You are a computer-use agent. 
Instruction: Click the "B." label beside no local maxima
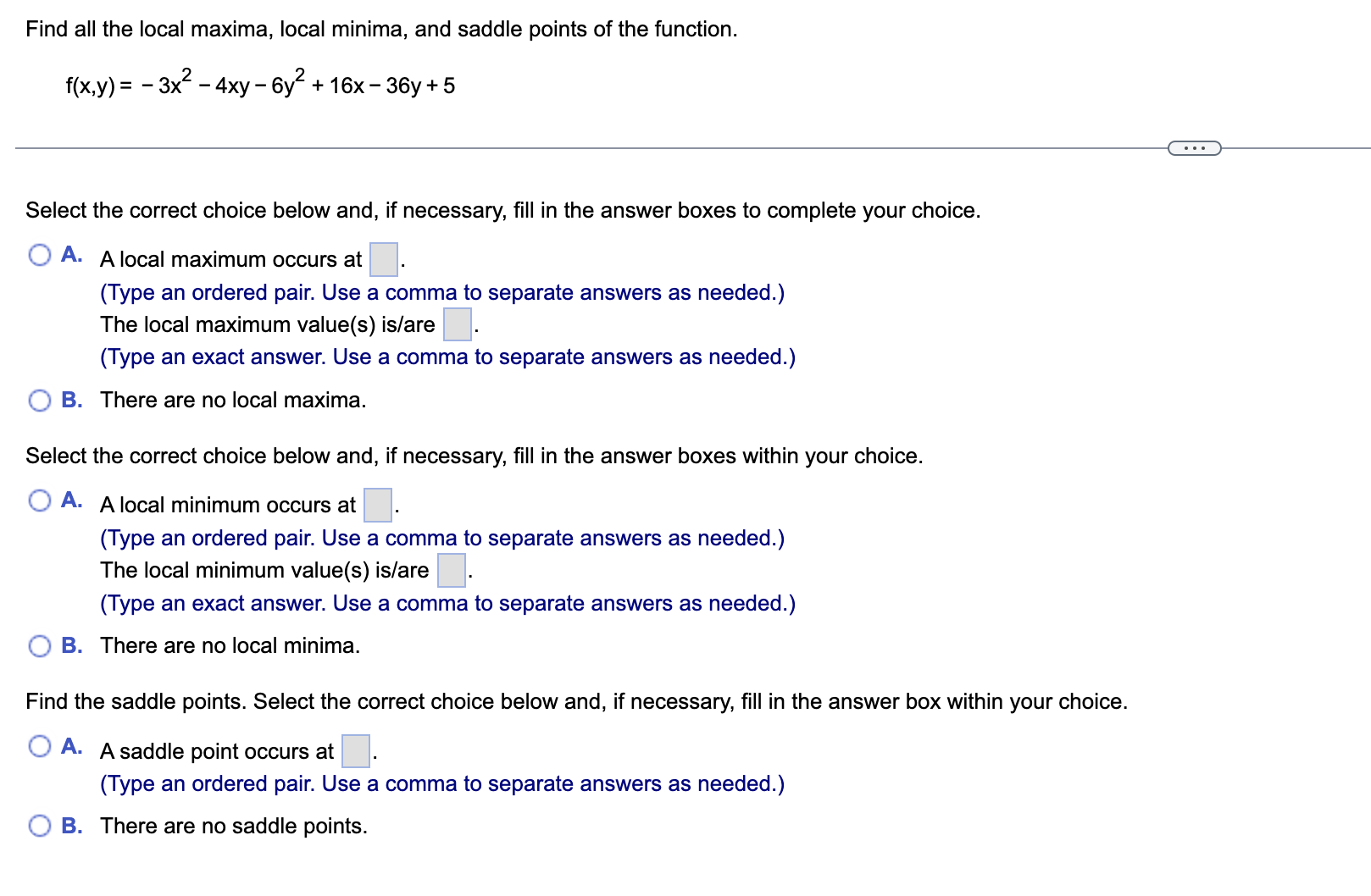(x=72, y=398)
